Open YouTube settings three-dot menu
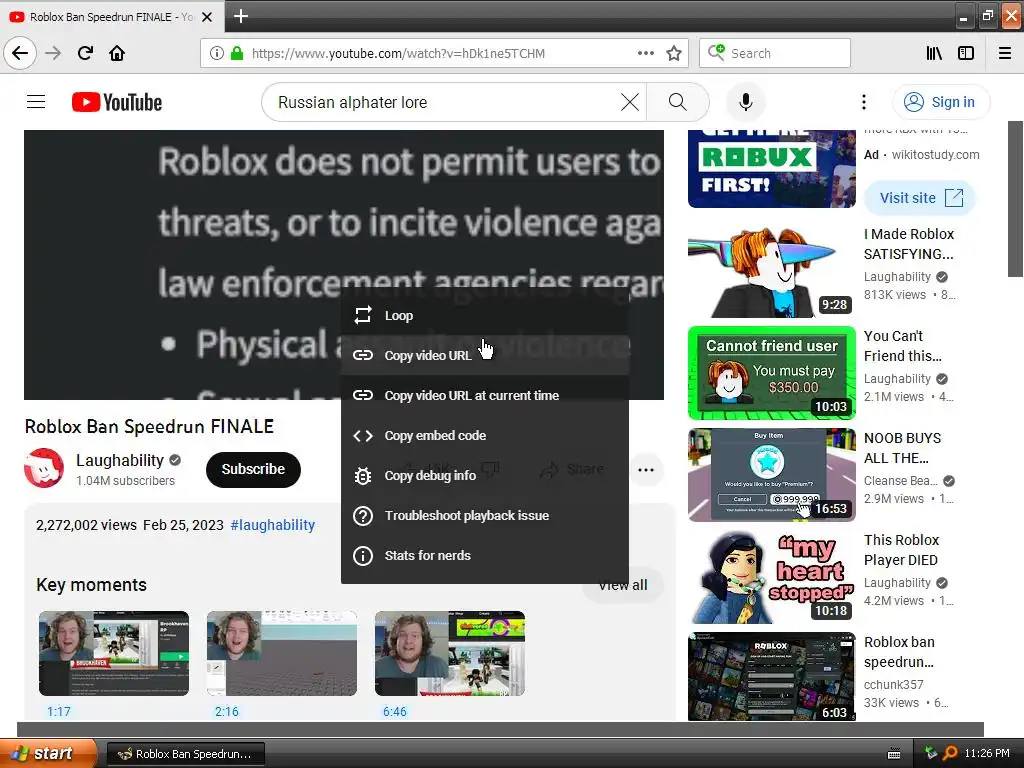 coord(863,102)
